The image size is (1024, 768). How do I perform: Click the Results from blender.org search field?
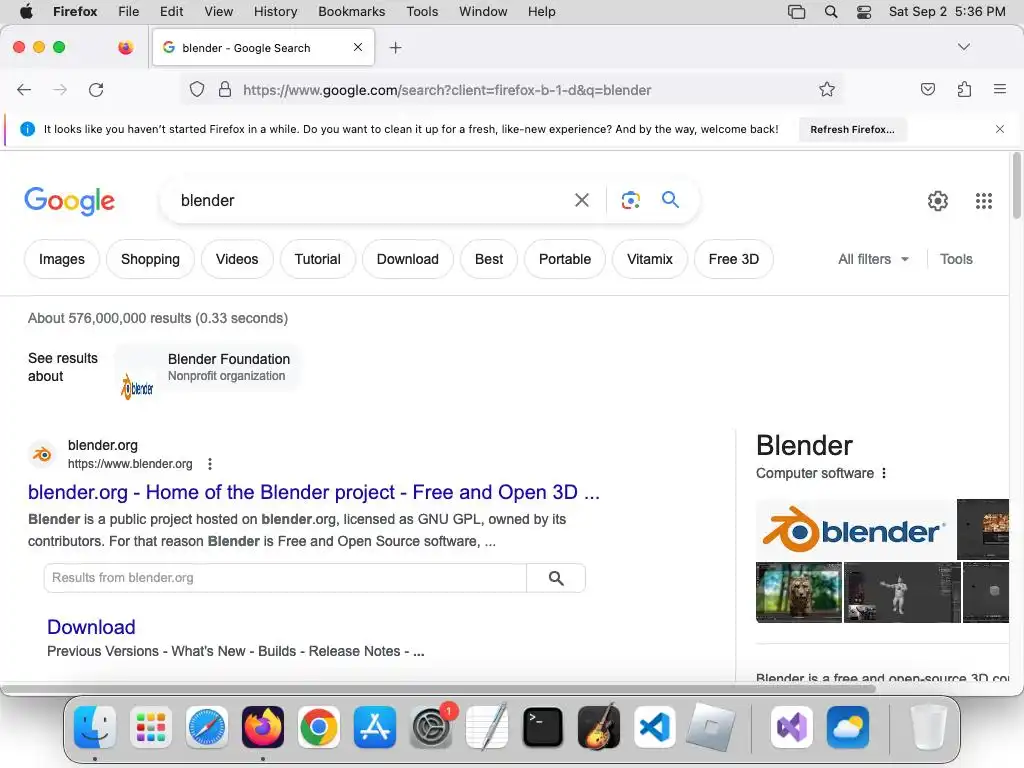285,578
